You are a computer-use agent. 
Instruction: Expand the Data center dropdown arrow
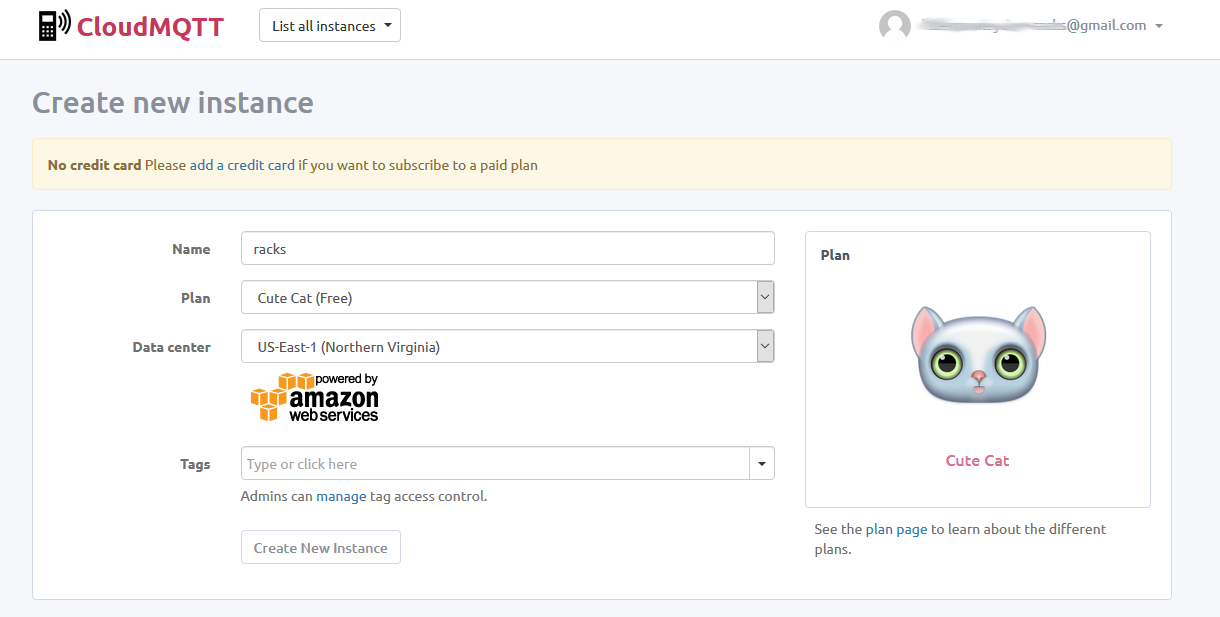[765, 347]
